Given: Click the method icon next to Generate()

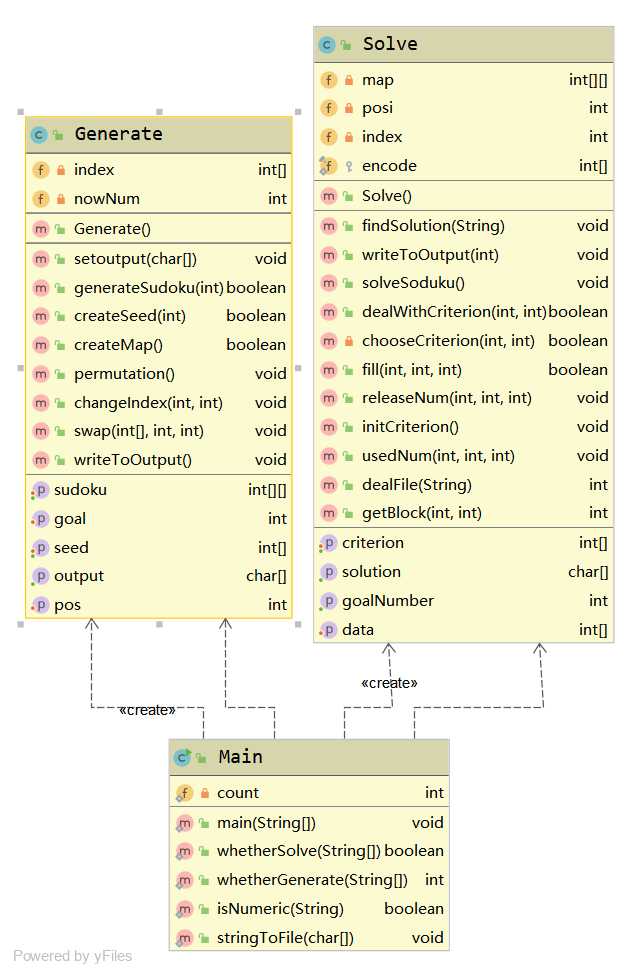Looking at the screenshot, I should coord(40,229).
